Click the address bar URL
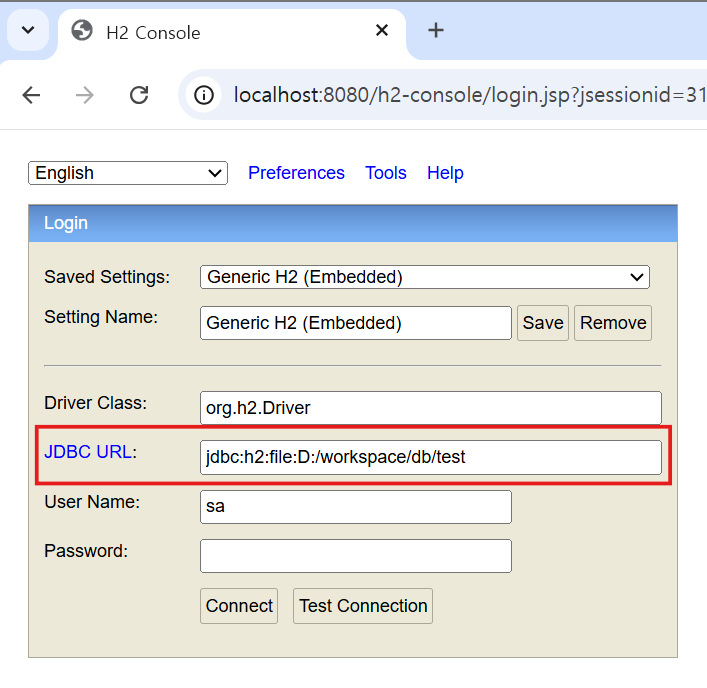The image size is (707, 688). [x=469, y=95]
